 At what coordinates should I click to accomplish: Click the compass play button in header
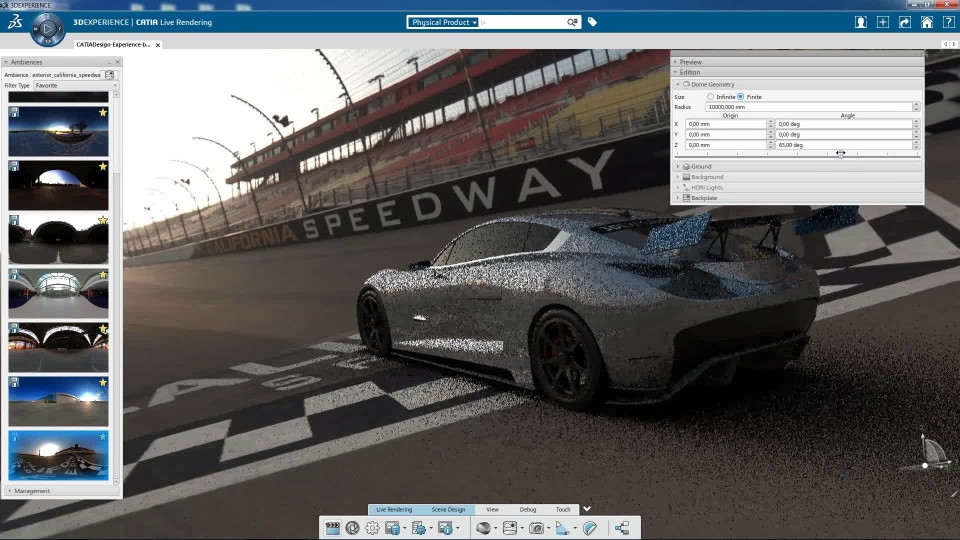[47, 29]
